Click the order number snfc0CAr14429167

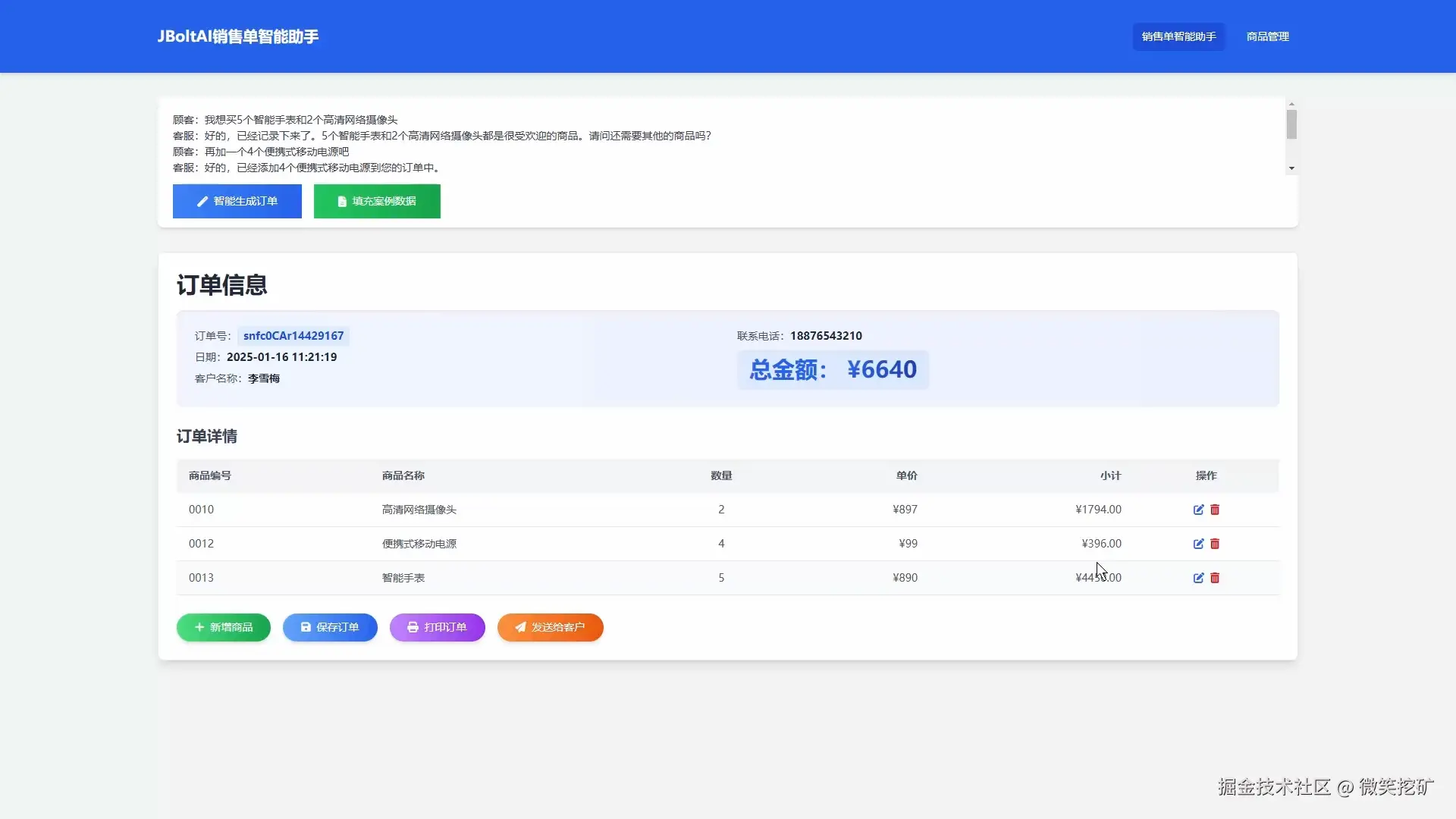tap(293, 336)
